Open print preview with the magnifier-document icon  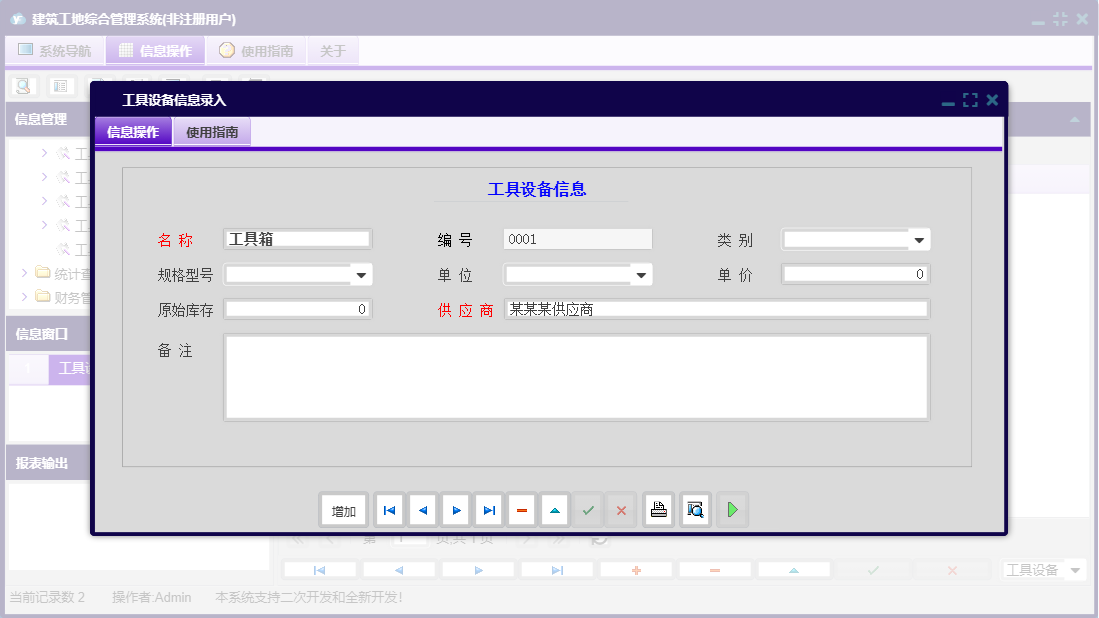[694, 509]
